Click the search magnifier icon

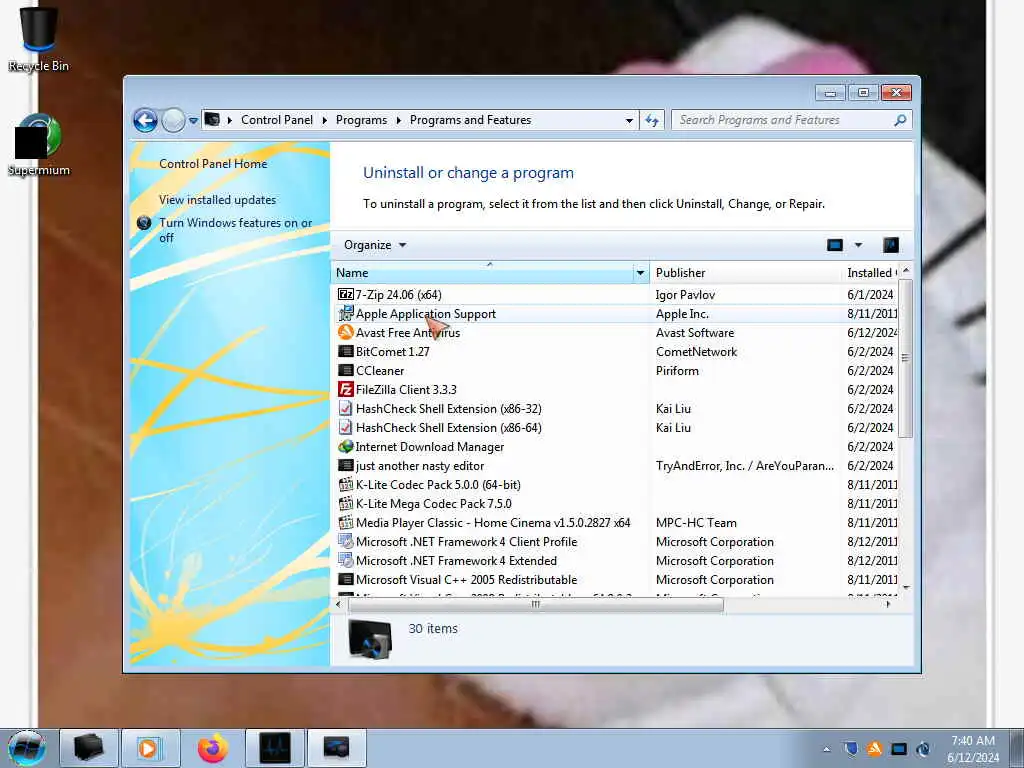point(900,120)
